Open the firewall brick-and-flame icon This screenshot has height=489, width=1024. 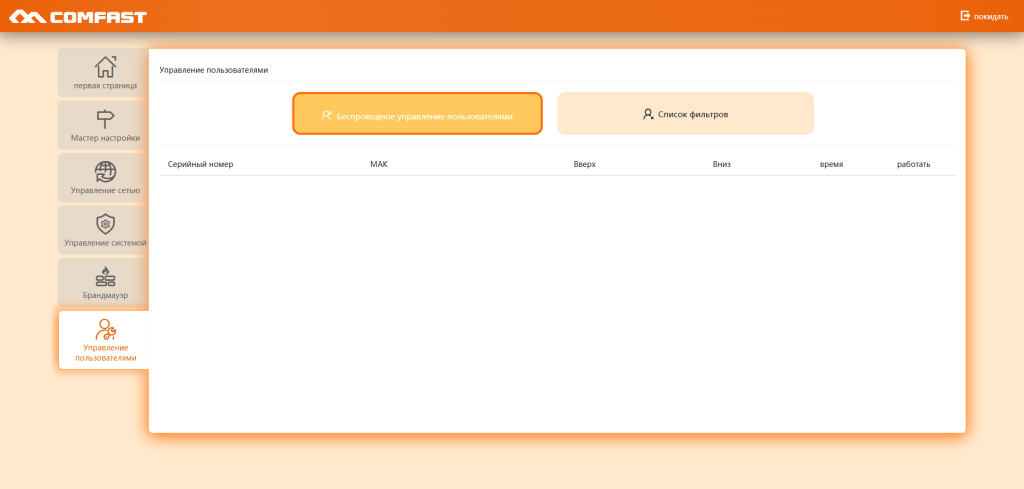105,276
